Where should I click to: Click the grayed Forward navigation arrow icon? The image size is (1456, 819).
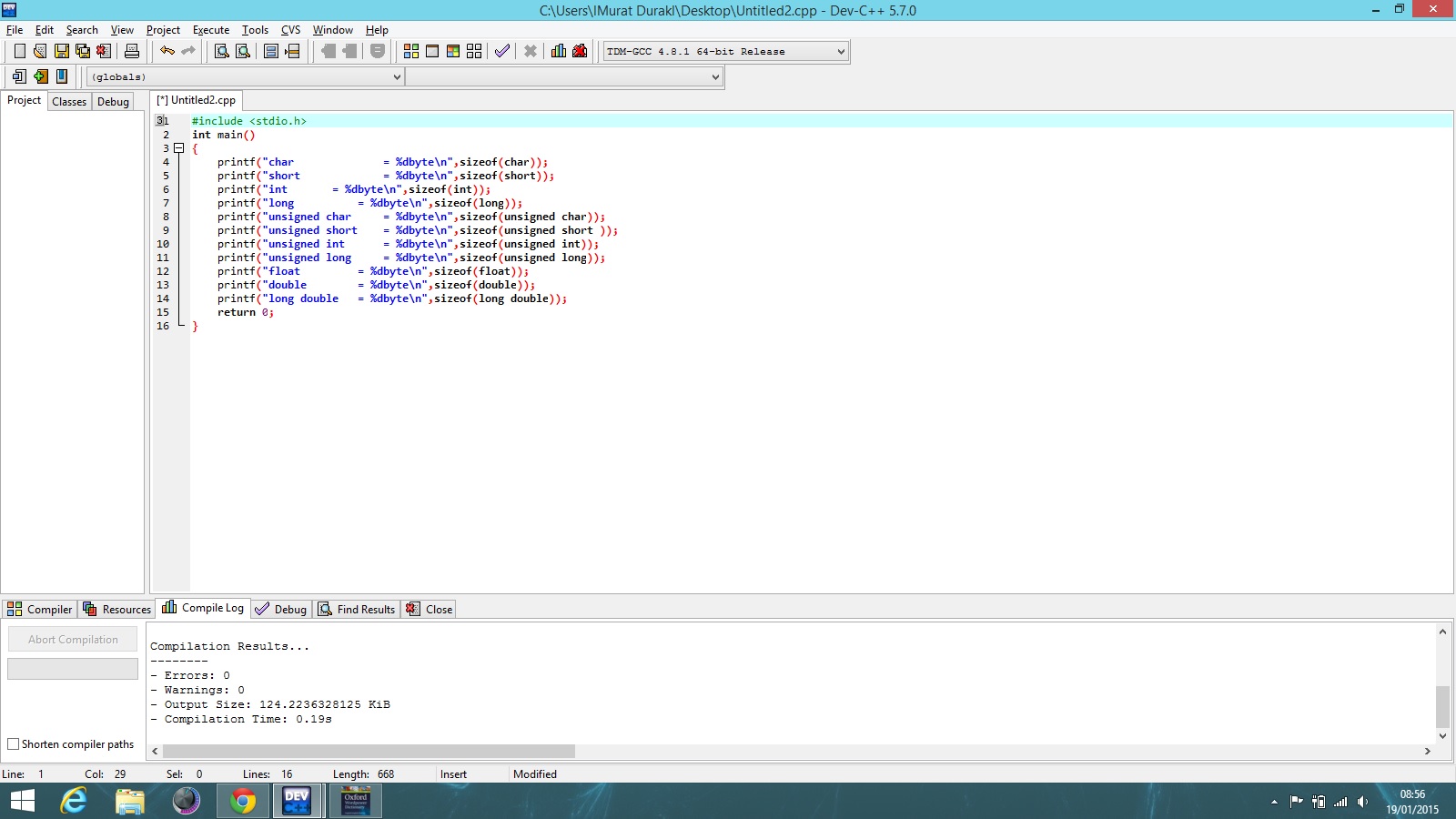click(349, 51)
